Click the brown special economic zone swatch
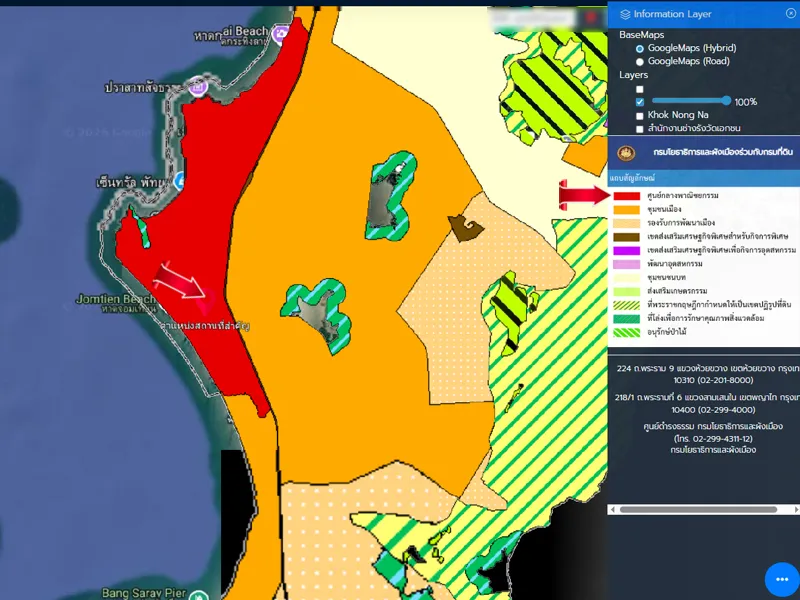Viewport: 800px width, 600px height. click(627, 236)
